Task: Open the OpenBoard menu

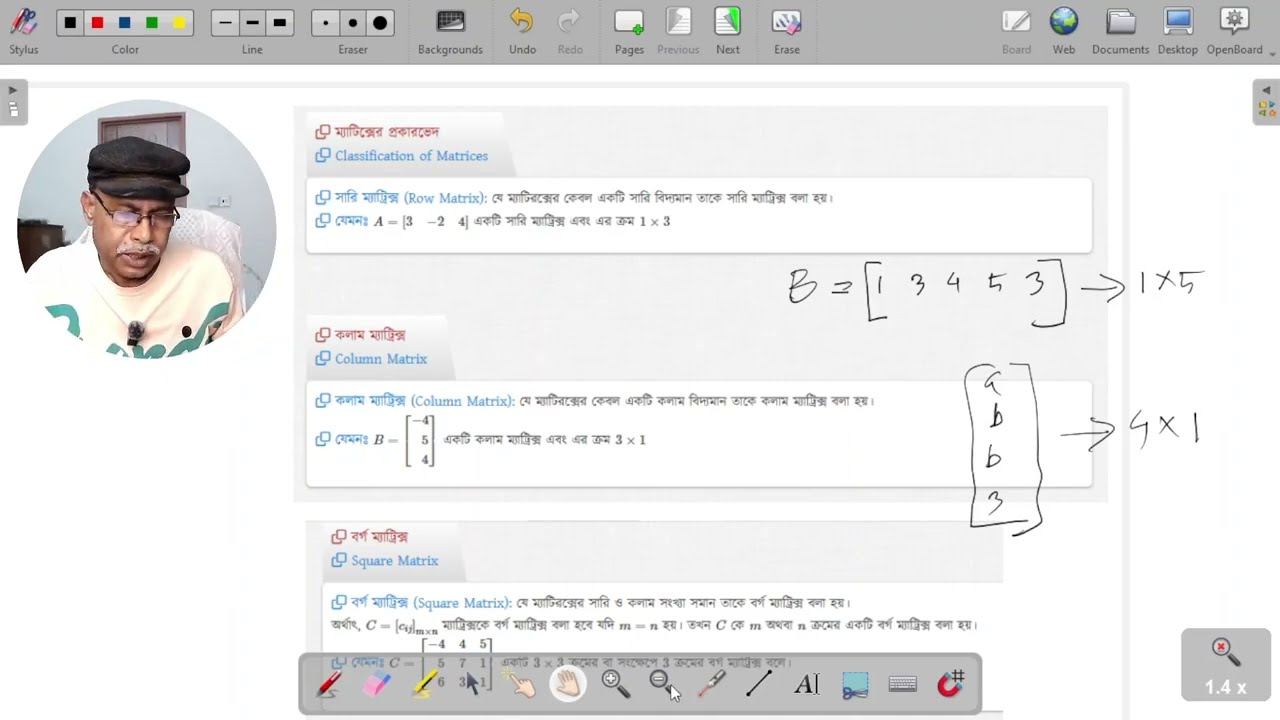Action: coord(1235,31)
